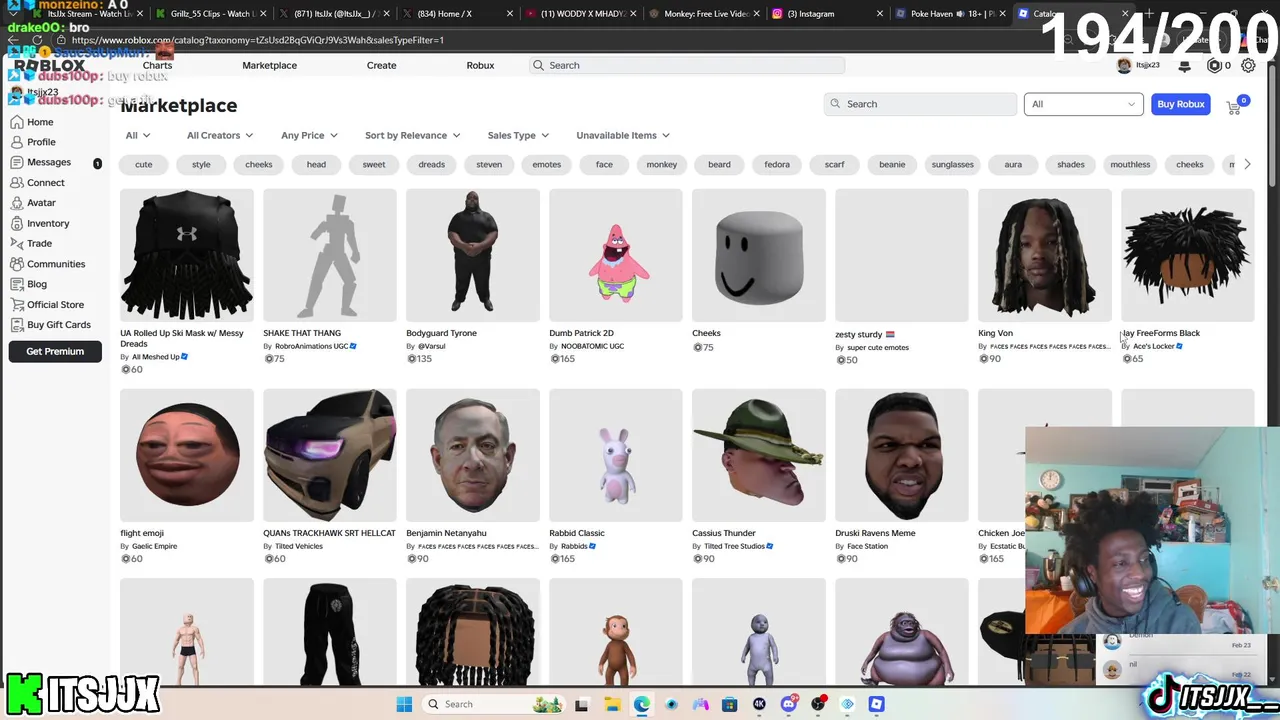Open the Sort by Relevance dropdown
This screenshot has width=1280, height=720.
pyautogui.click(x=412, y=135)
